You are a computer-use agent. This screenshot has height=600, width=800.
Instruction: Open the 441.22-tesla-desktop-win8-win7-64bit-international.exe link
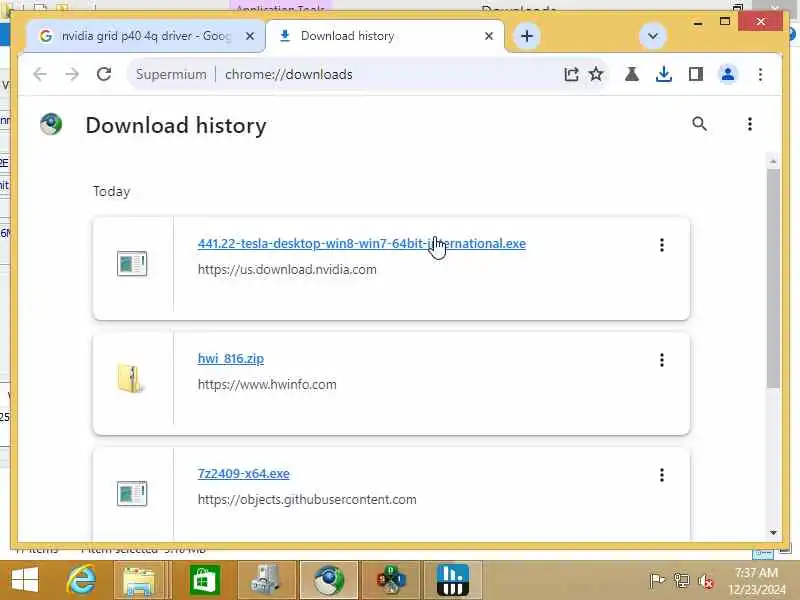point(362,244)
